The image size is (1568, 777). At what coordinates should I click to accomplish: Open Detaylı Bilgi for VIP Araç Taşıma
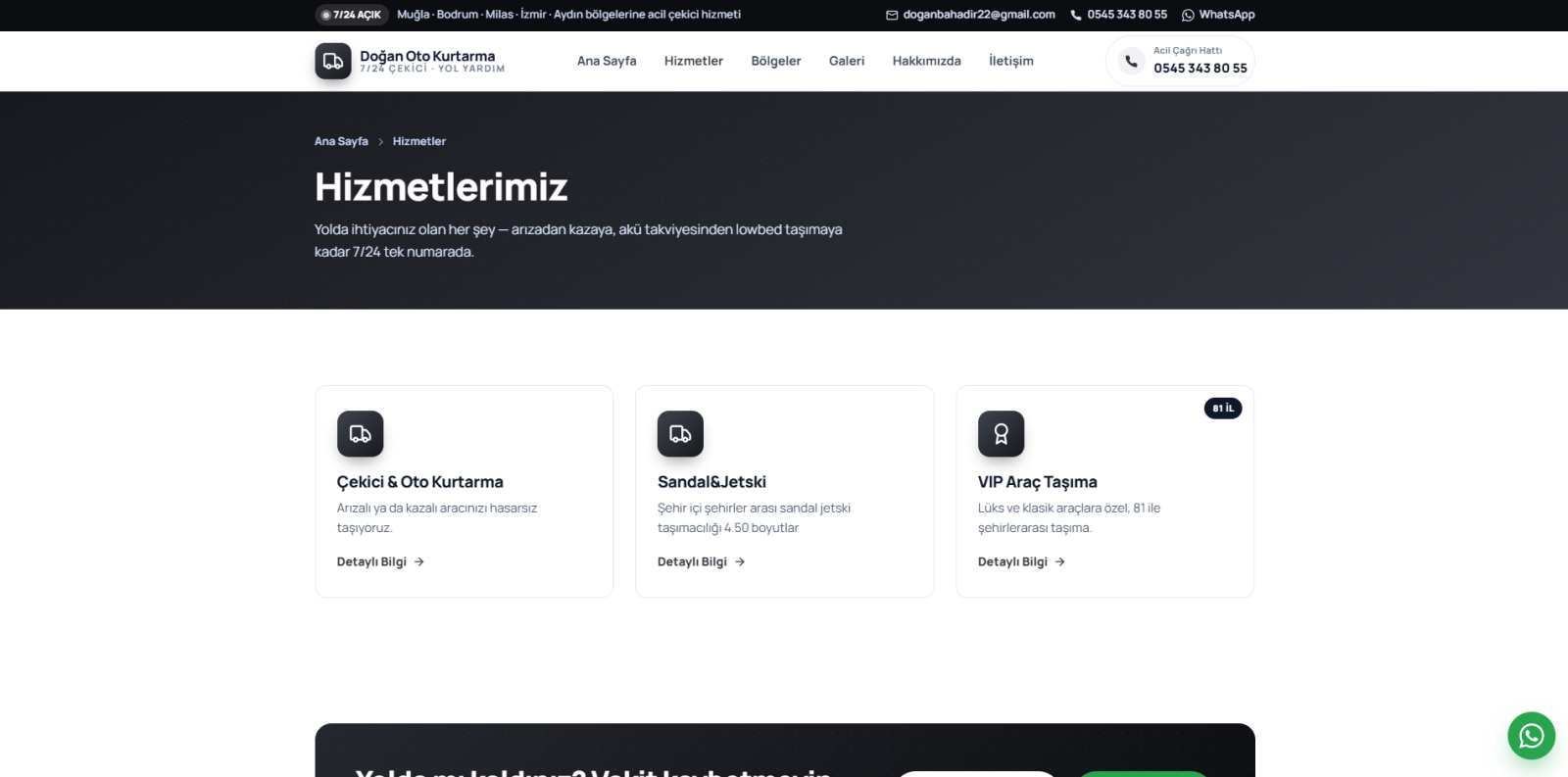tap(1021, 562)
